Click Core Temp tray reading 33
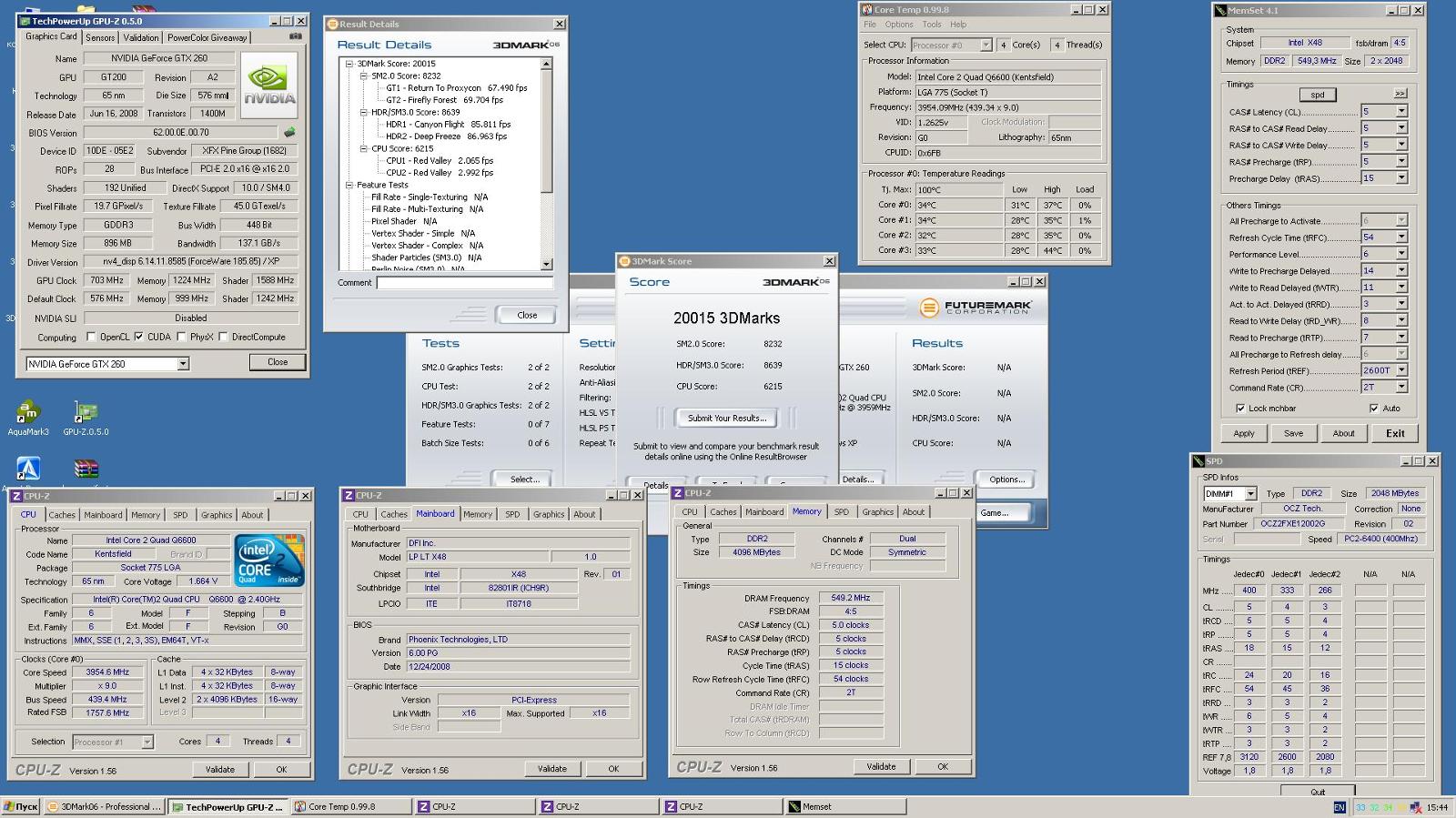 click(x=1361, y=807)
